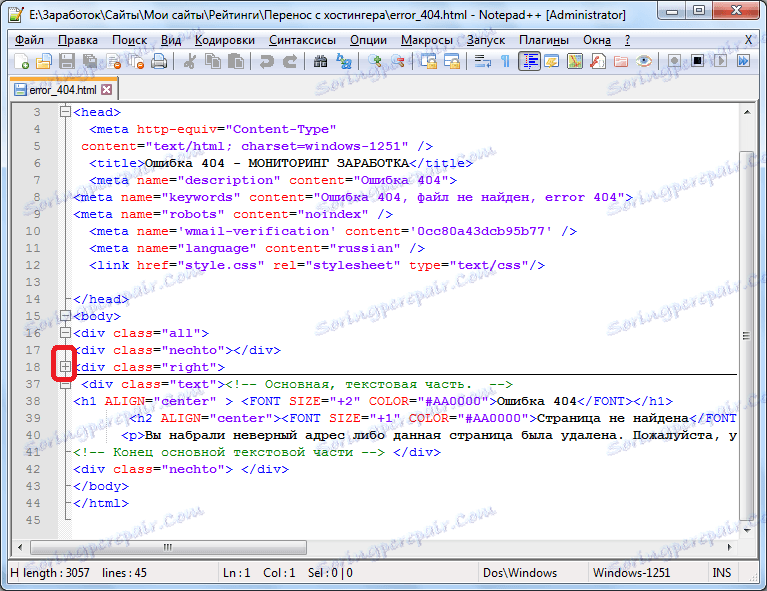Open Find with the binoculars icon

coord(320,62)
